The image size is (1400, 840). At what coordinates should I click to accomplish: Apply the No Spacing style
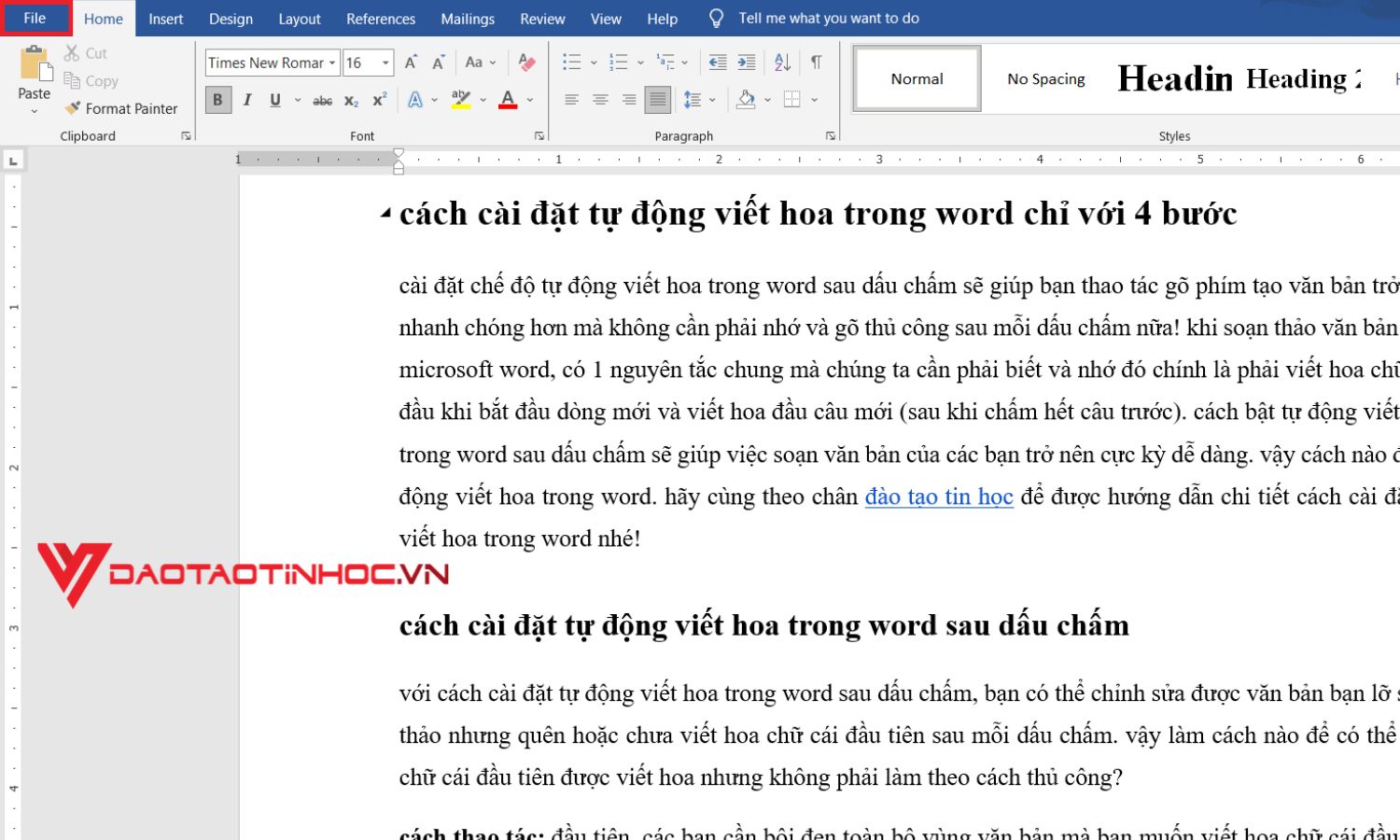[1044, 78]
